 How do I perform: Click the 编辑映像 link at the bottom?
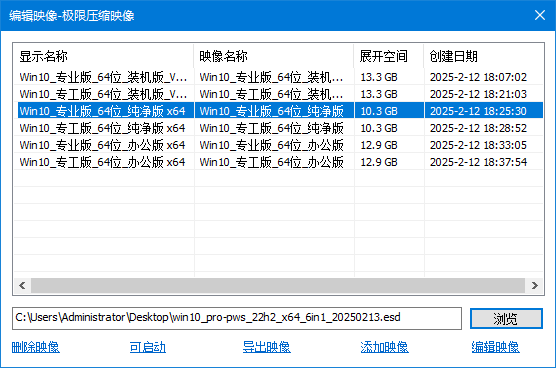click(495, 347)
